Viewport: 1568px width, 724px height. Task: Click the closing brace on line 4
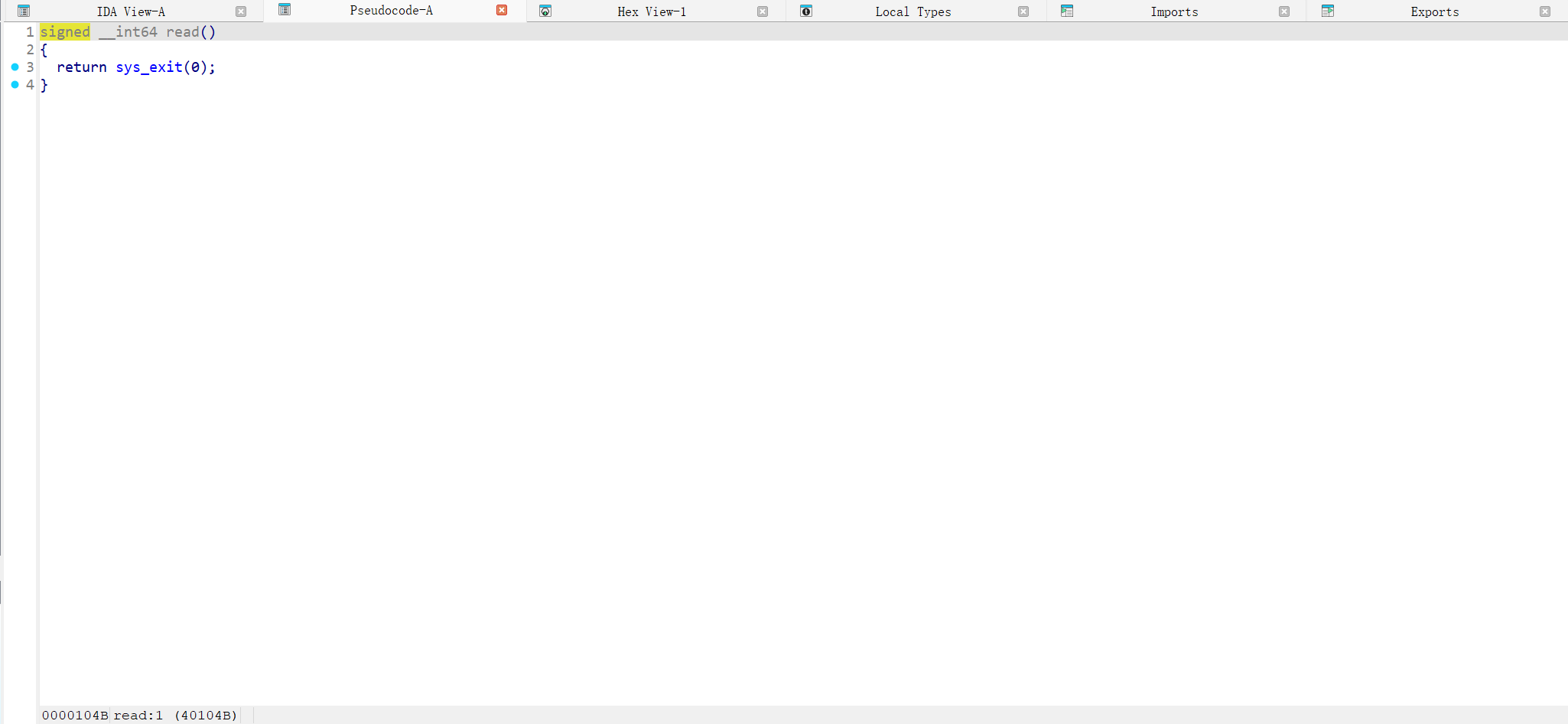(x=44, y=85)
